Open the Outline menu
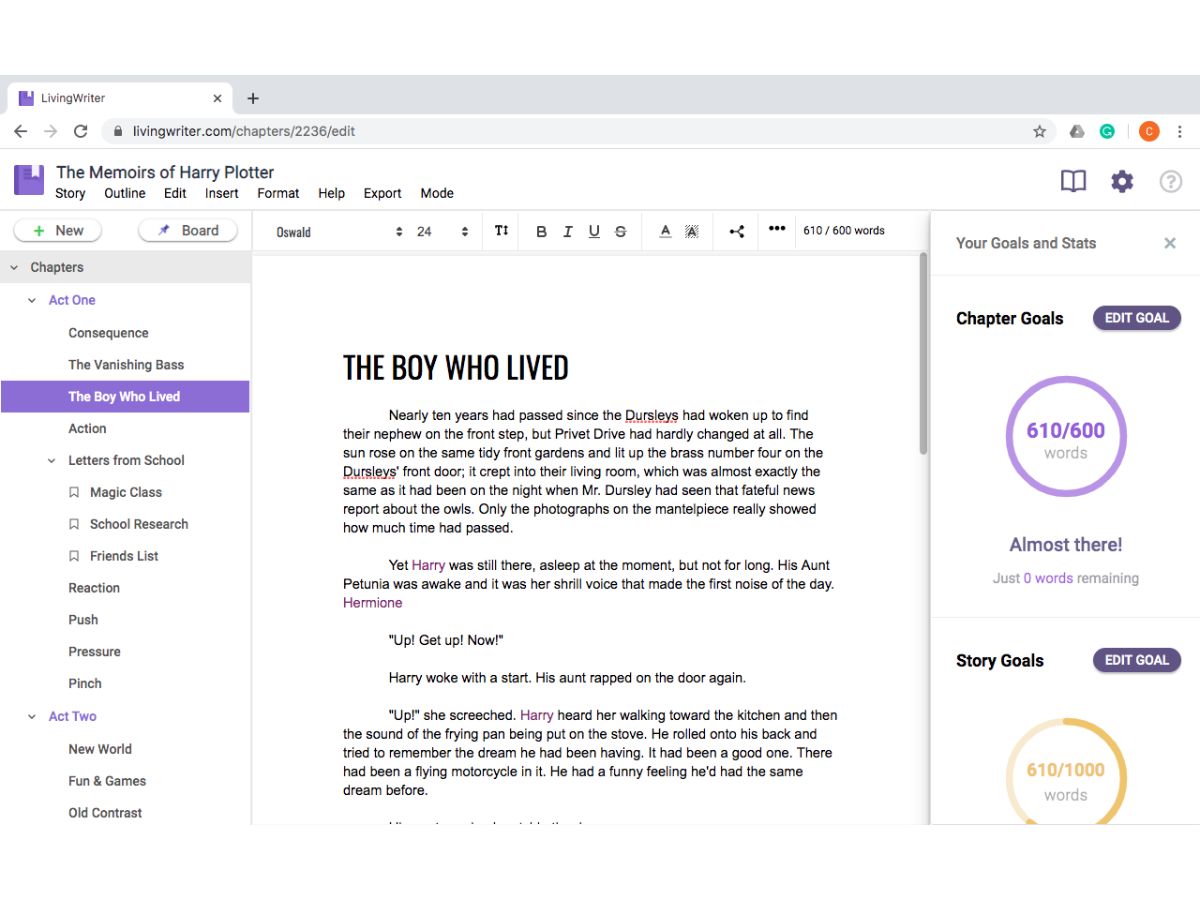1200x900 pixels. (125, 193)
